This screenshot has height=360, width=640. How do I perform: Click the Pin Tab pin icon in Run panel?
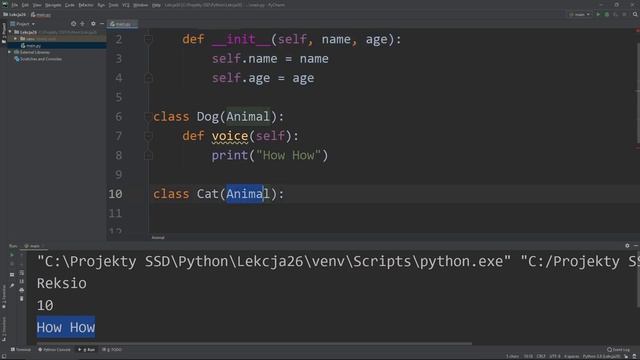coord(12,286)
